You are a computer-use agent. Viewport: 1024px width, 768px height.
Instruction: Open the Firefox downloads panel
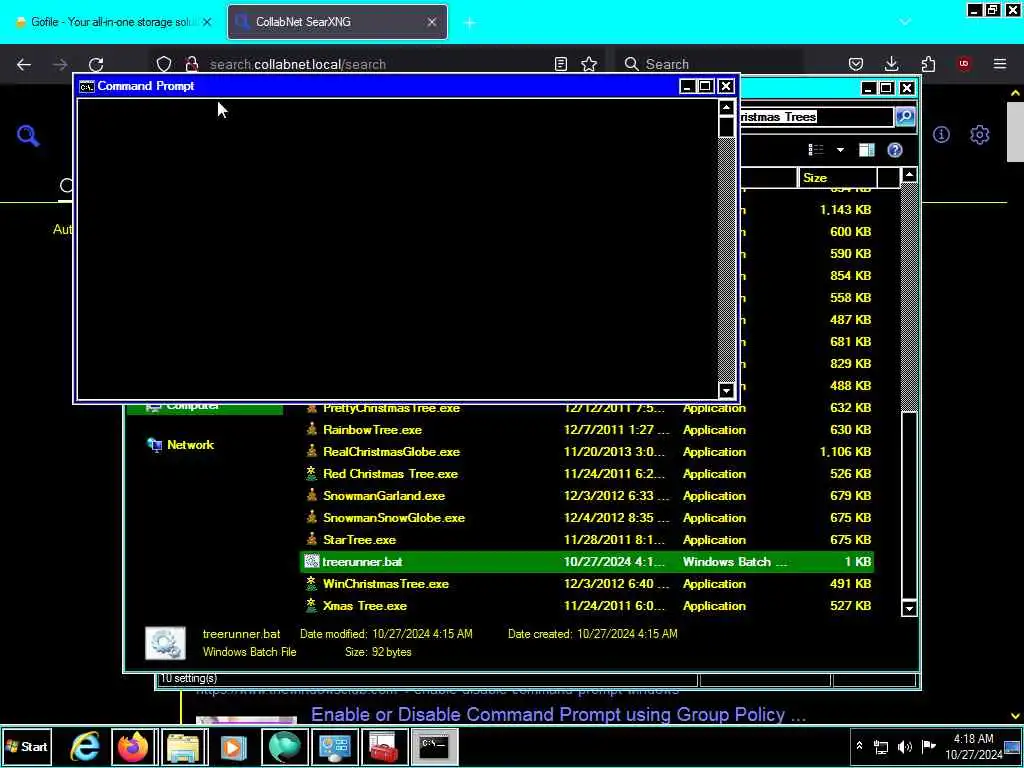tap(891, 64)
